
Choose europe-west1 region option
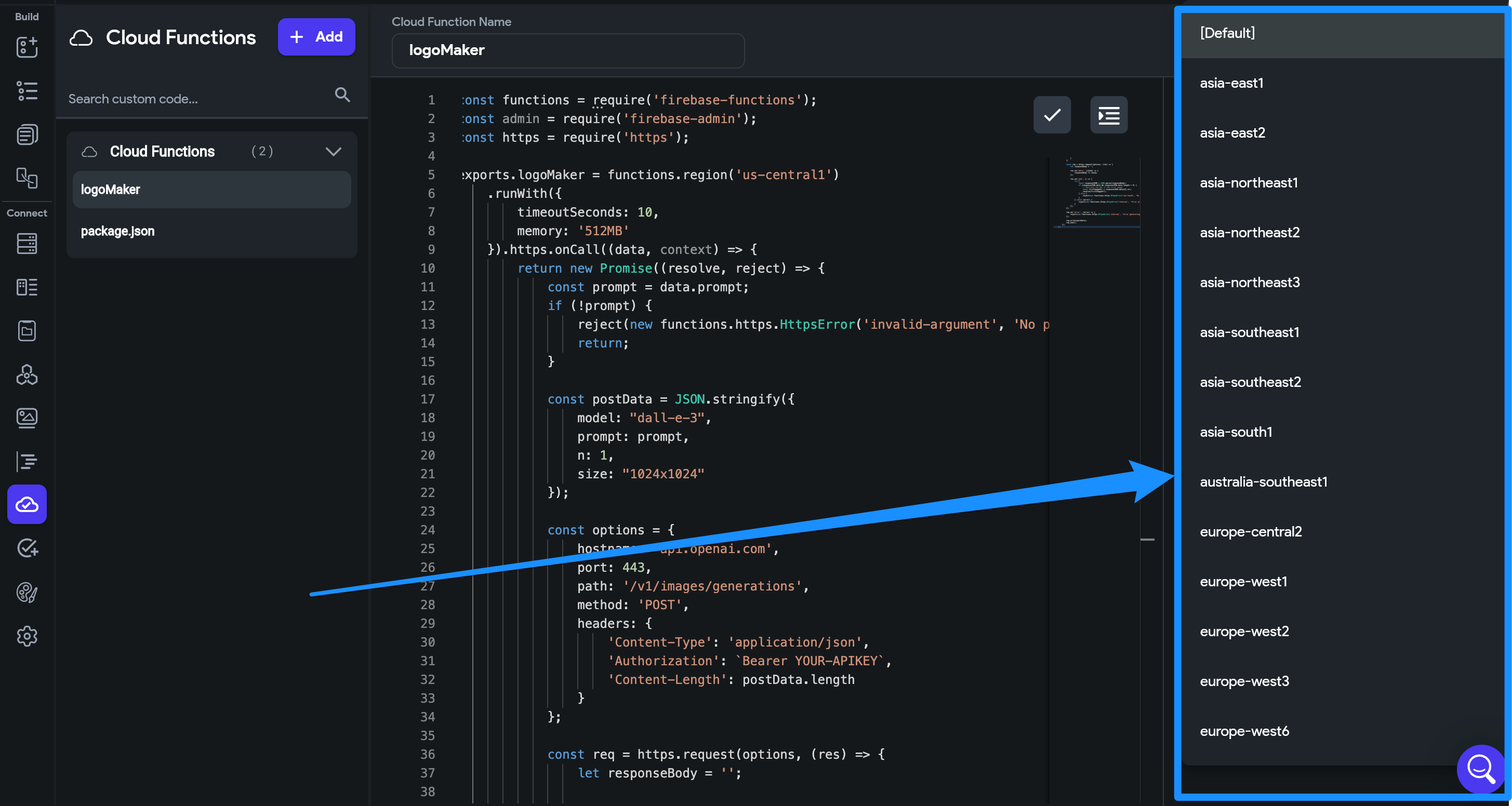(x=1343, y=582)
